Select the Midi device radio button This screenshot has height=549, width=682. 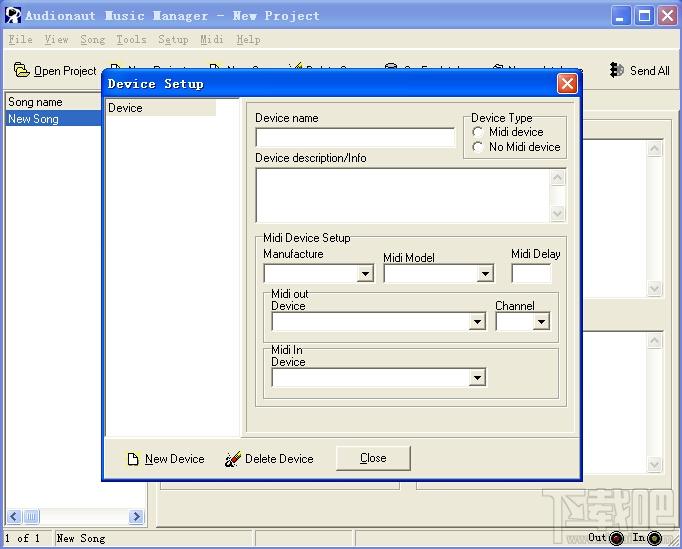pyautogui.click(x=478, y=132)
